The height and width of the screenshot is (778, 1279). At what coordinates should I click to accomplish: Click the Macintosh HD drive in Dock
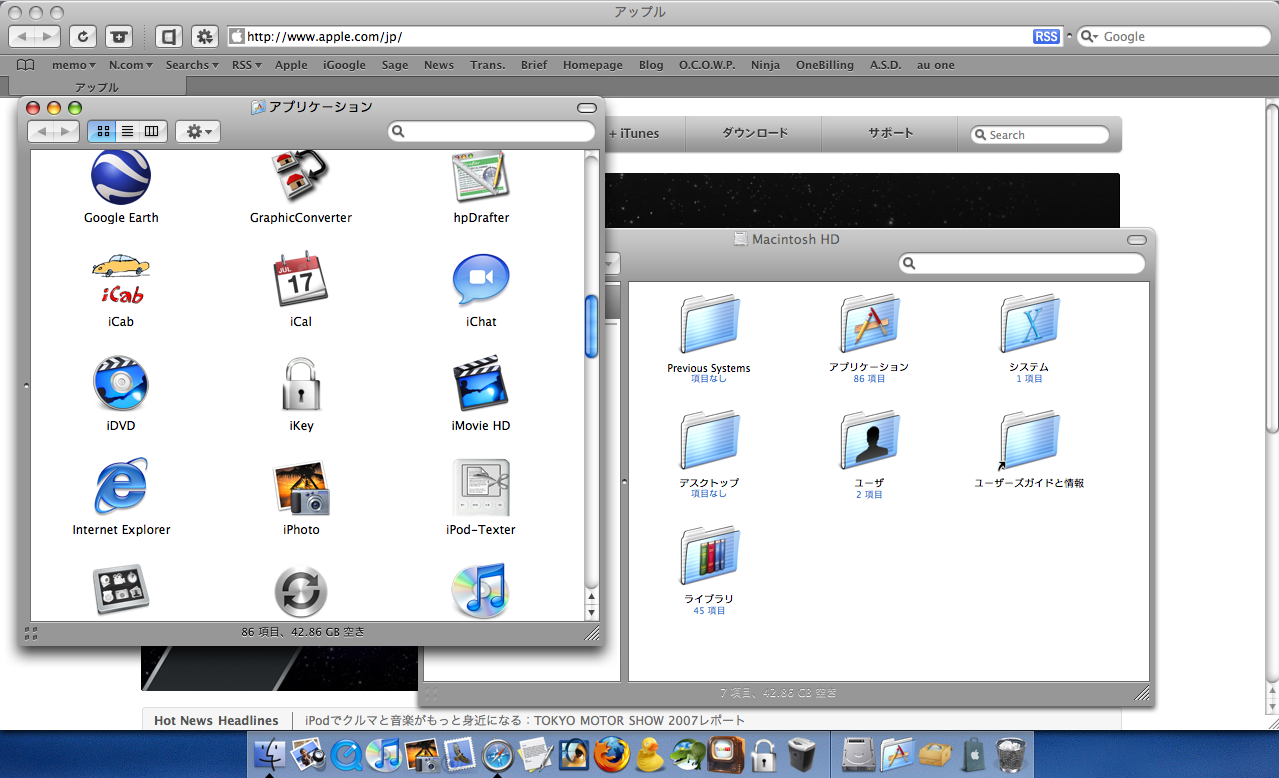click(x=860, y=753)
